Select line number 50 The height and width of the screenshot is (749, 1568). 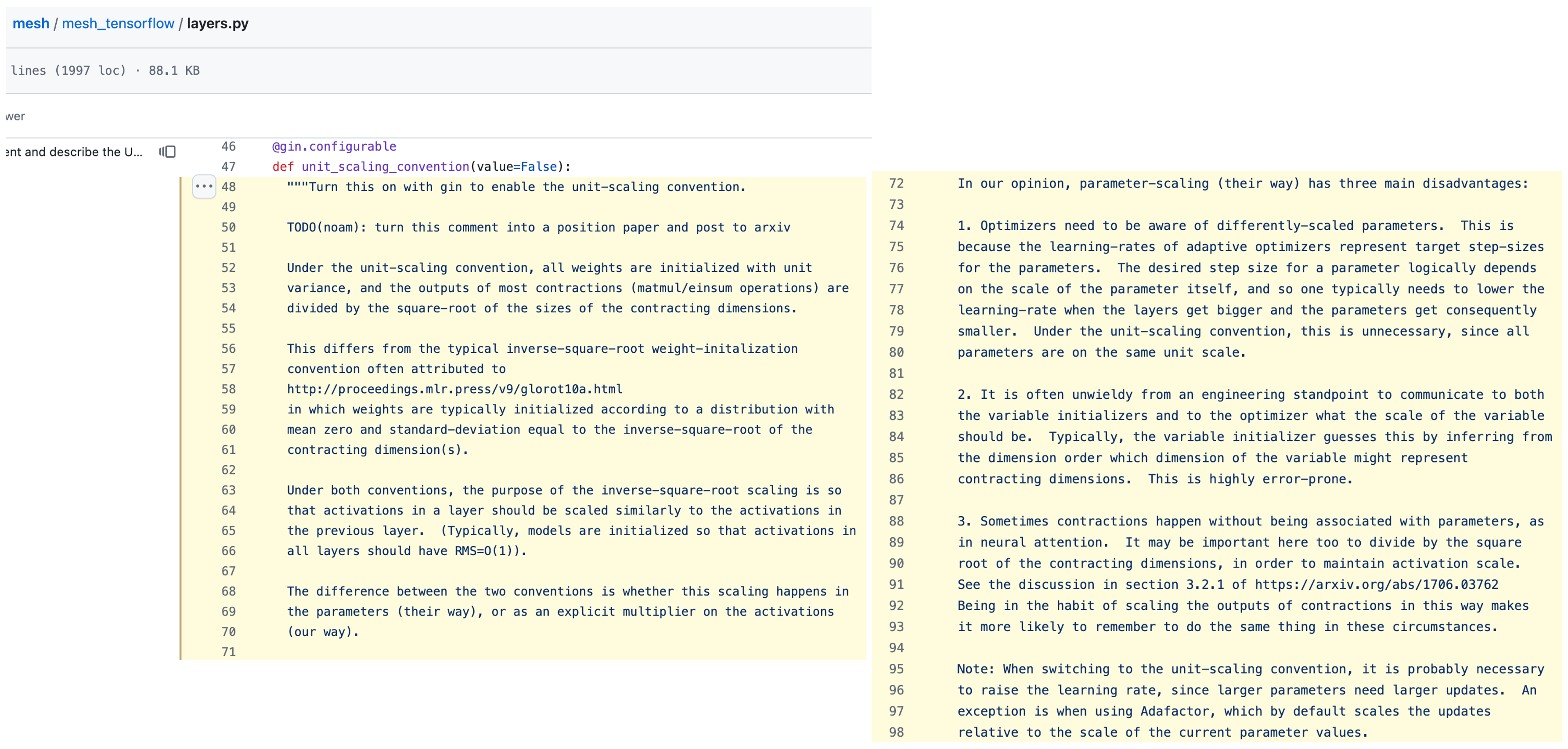(x=228, y=227)
